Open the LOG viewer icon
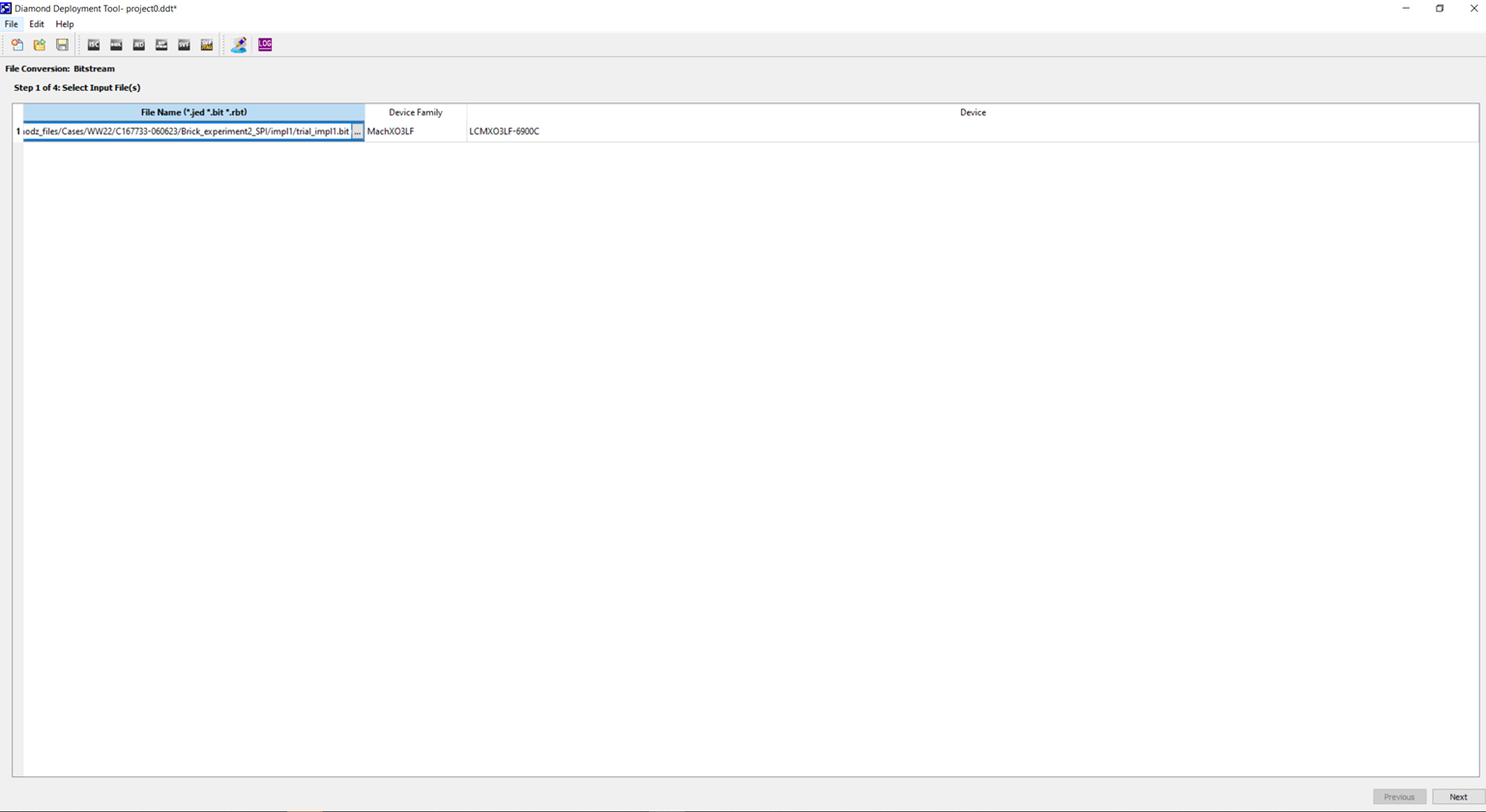 (265, 44)
